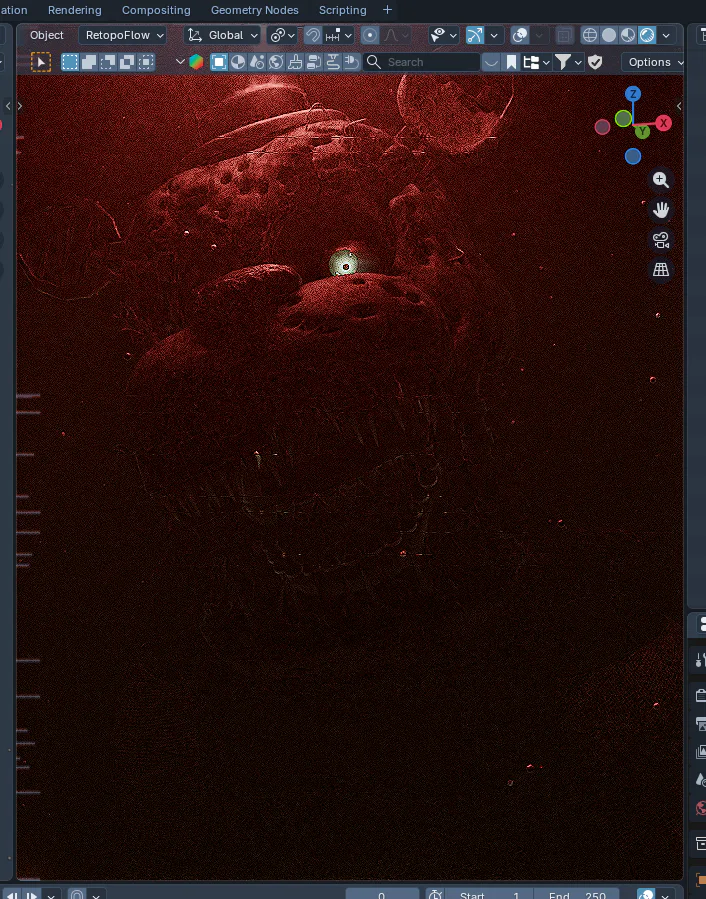Image resolution: width=706 pixels, height=899 pixels.
Task: Click the highlighted framed-square icon
Action: 219,62
